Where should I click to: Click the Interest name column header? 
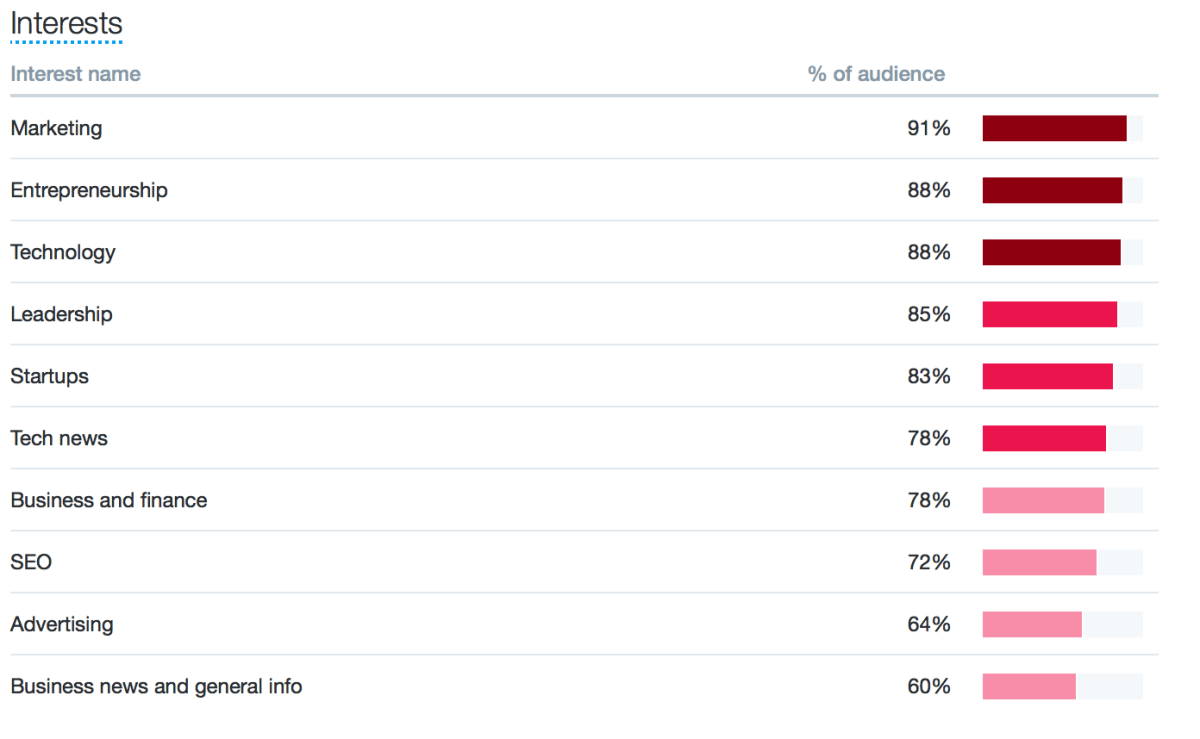click(x=75, y=74)
